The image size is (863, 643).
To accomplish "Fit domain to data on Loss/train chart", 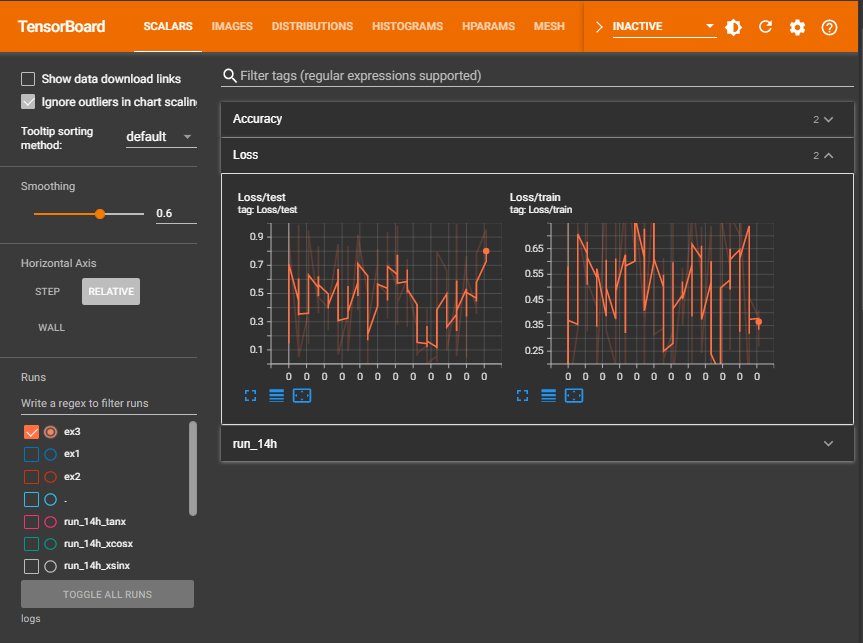I will click(x=573, y=395).
